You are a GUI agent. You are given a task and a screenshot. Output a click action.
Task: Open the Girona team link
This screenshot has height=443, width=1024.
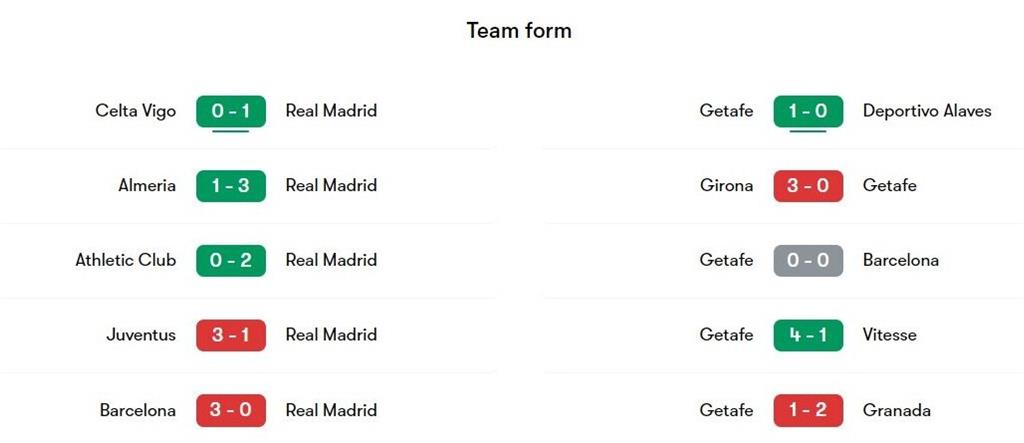pyautogui.click(x=726, y=186)
